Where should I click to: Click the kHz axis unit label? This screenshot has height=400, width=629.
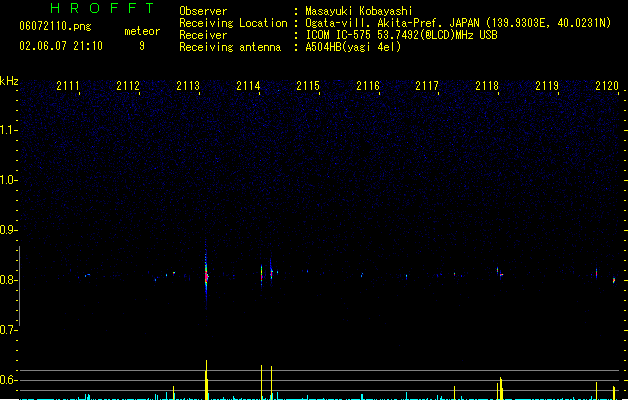pos(9,81)
